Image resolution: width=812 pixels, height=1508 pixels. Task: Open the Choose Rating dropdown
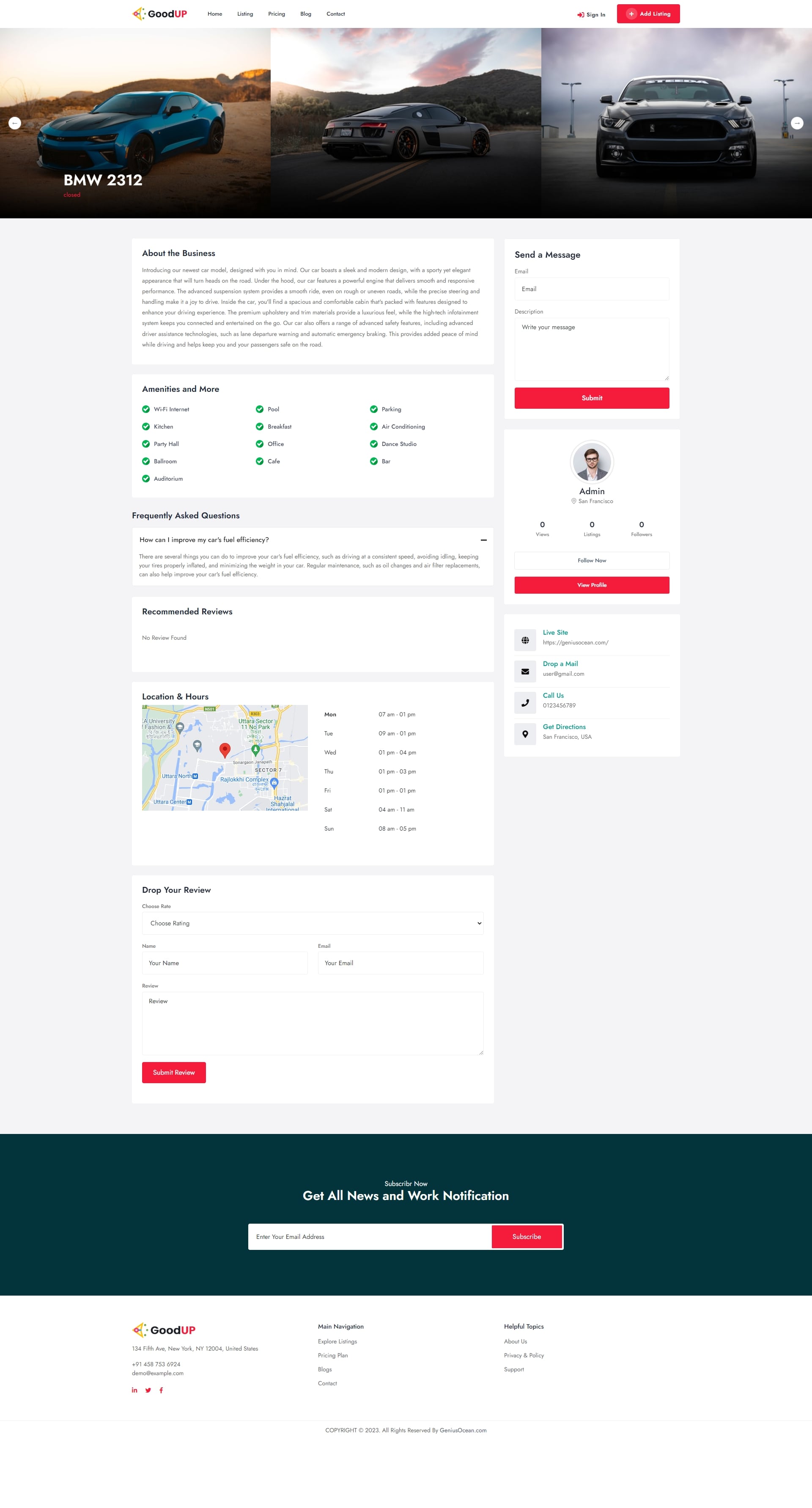pyautogui.click(x=313, y=923)
